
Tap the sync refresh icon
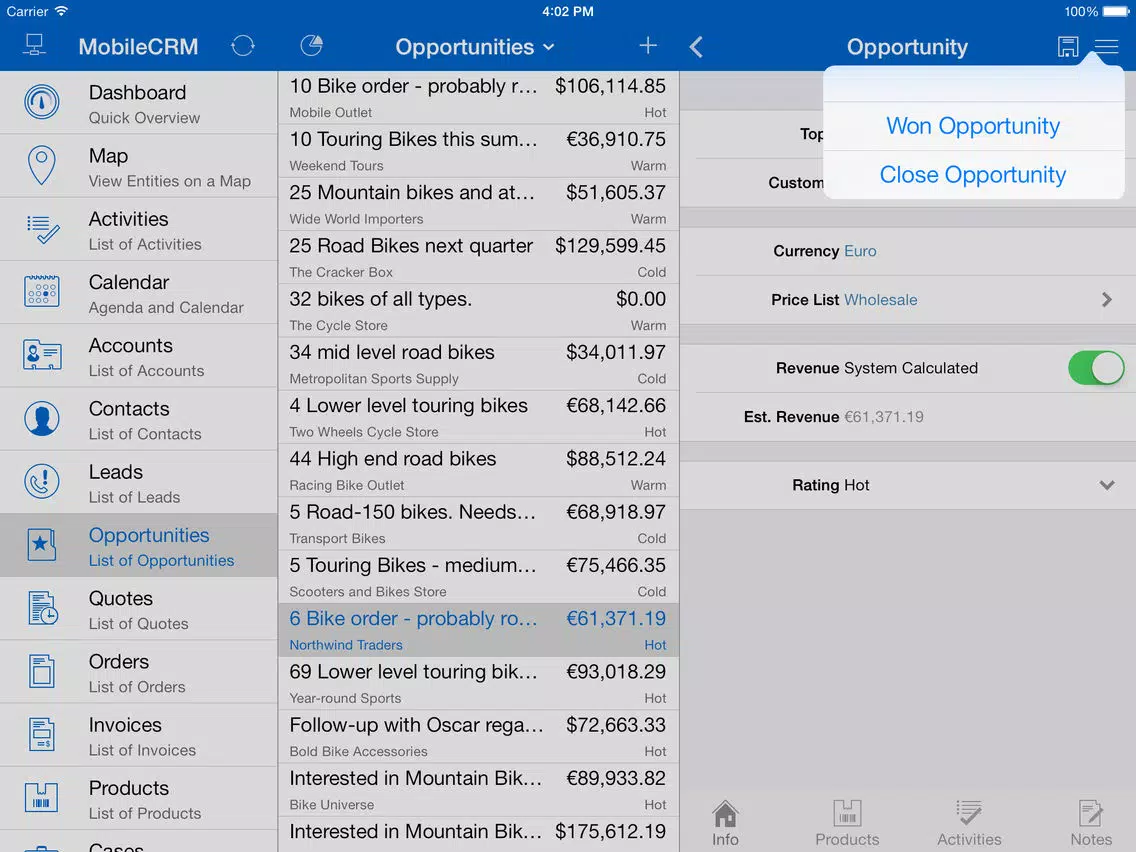tap(243, 46)
